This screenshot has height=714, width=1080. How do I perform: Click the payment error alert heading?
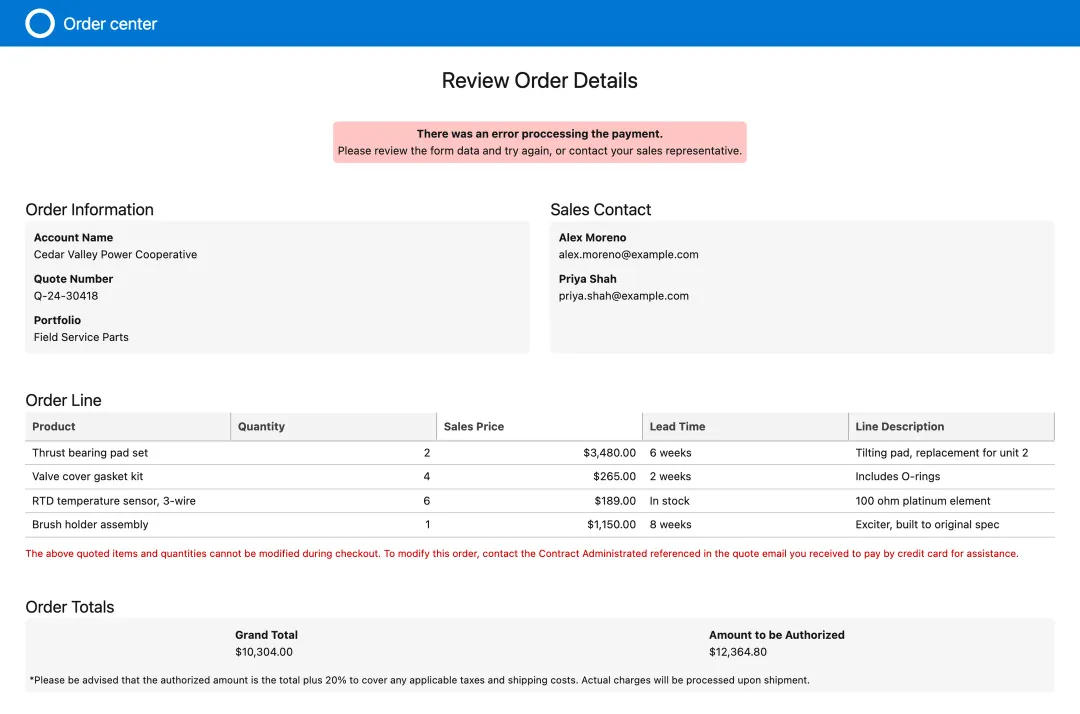coord(539,134)
